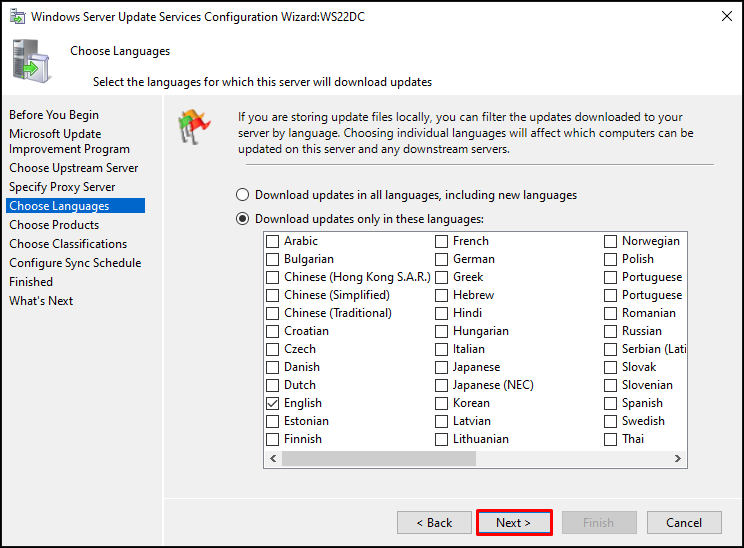Close the wizard window
The width and height of the screenshot is (744, 548).
[726, 17]
